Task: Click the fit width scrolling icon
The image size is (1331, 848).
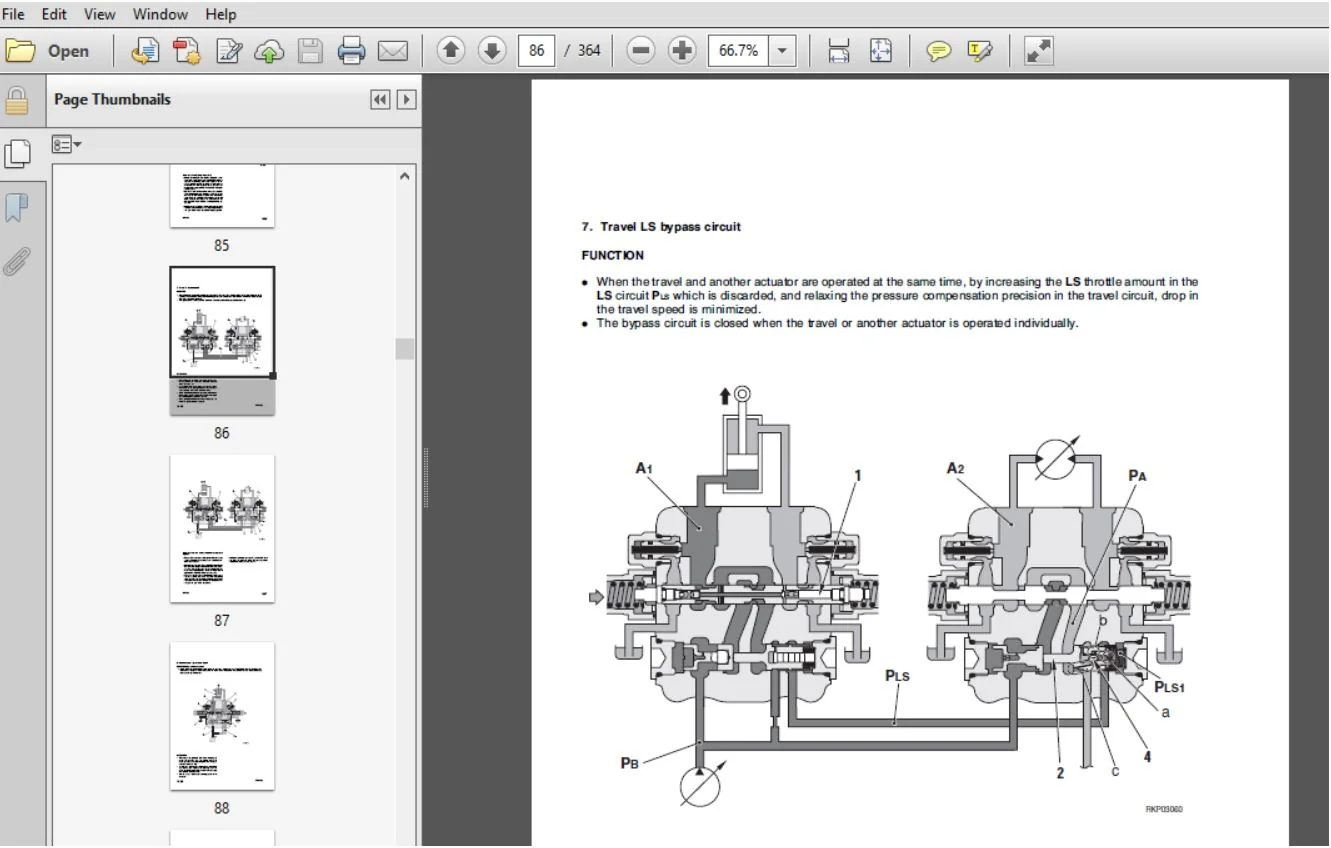Action: coord(839,51)
